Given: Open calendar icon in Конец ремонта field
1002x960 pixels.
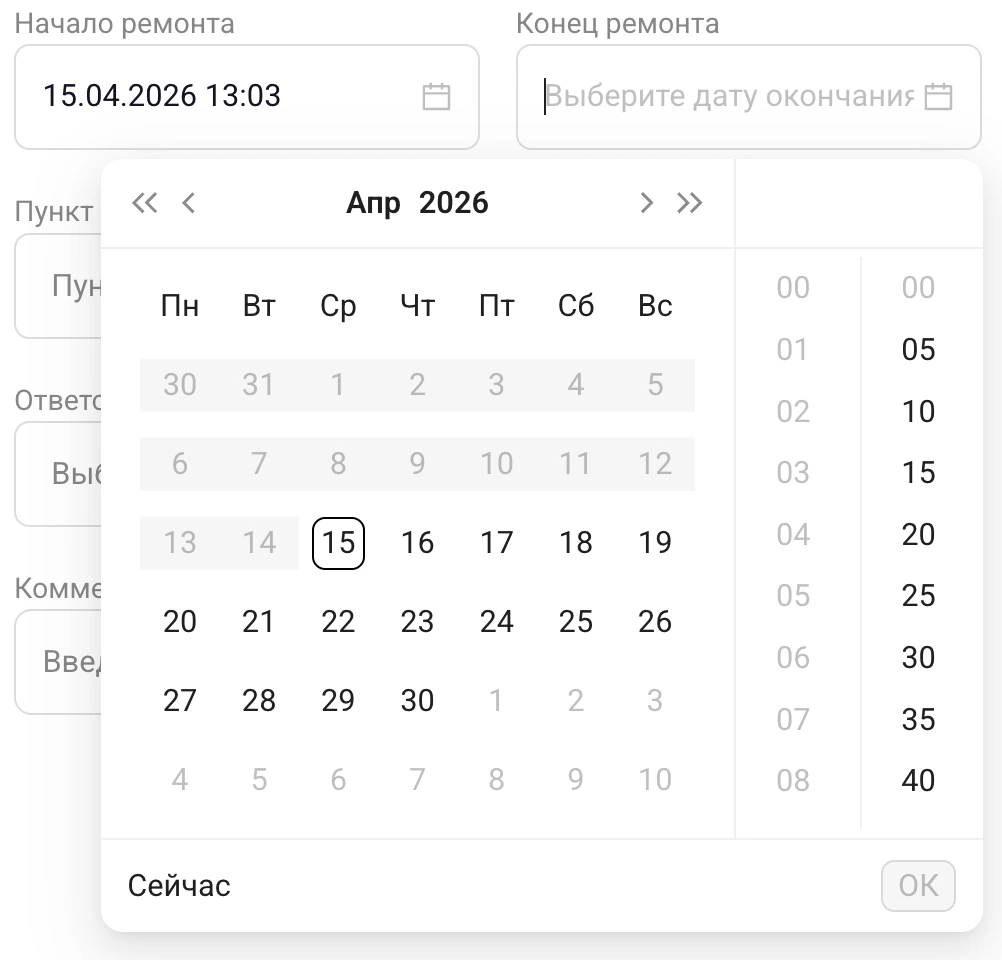Looking at the screenshot, I should click(938, 96).
